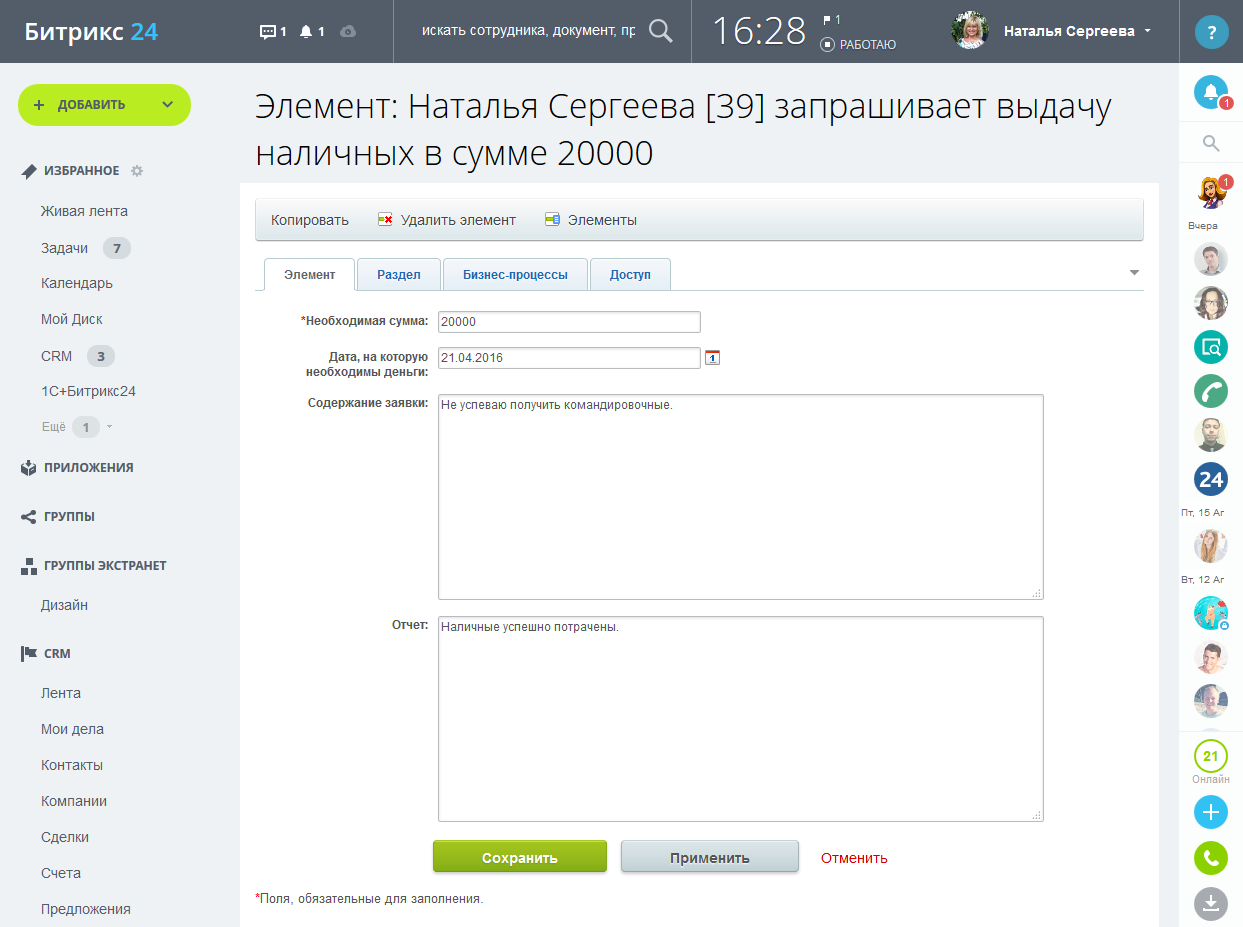Open the blue 24 chat icon

[x=1211, y=479]
